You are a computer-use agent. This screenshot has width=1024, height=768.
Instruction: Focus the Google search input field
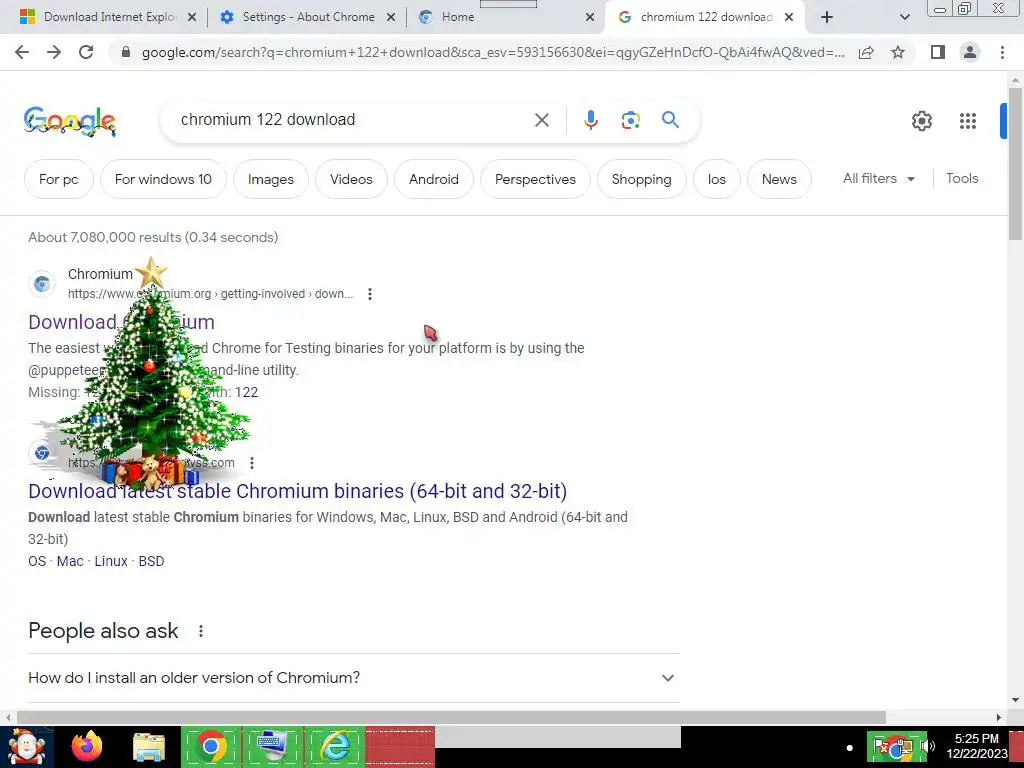click(353, 120)
